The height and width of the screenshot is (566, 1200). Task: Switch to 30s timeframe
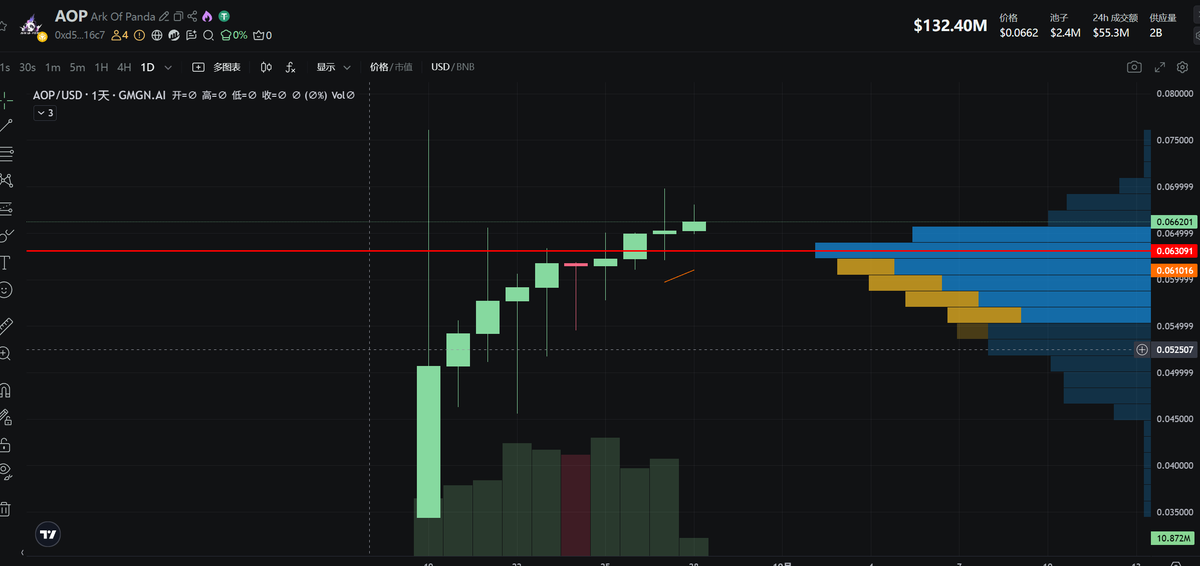28,67
